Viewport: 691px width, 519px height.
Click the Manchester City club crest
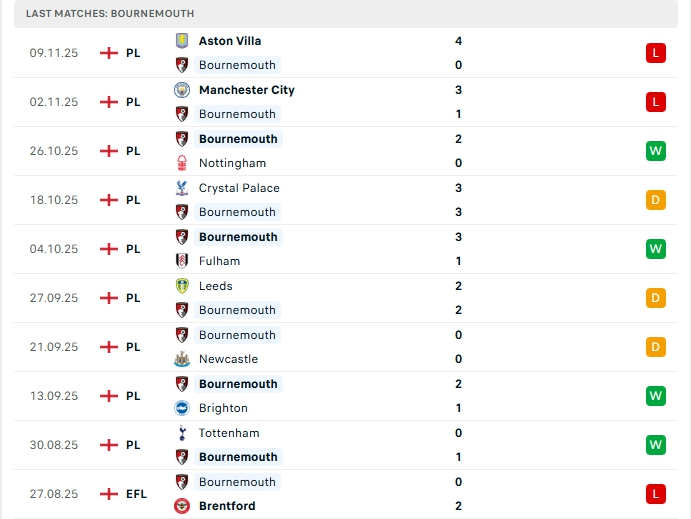(x=182, y=90)
